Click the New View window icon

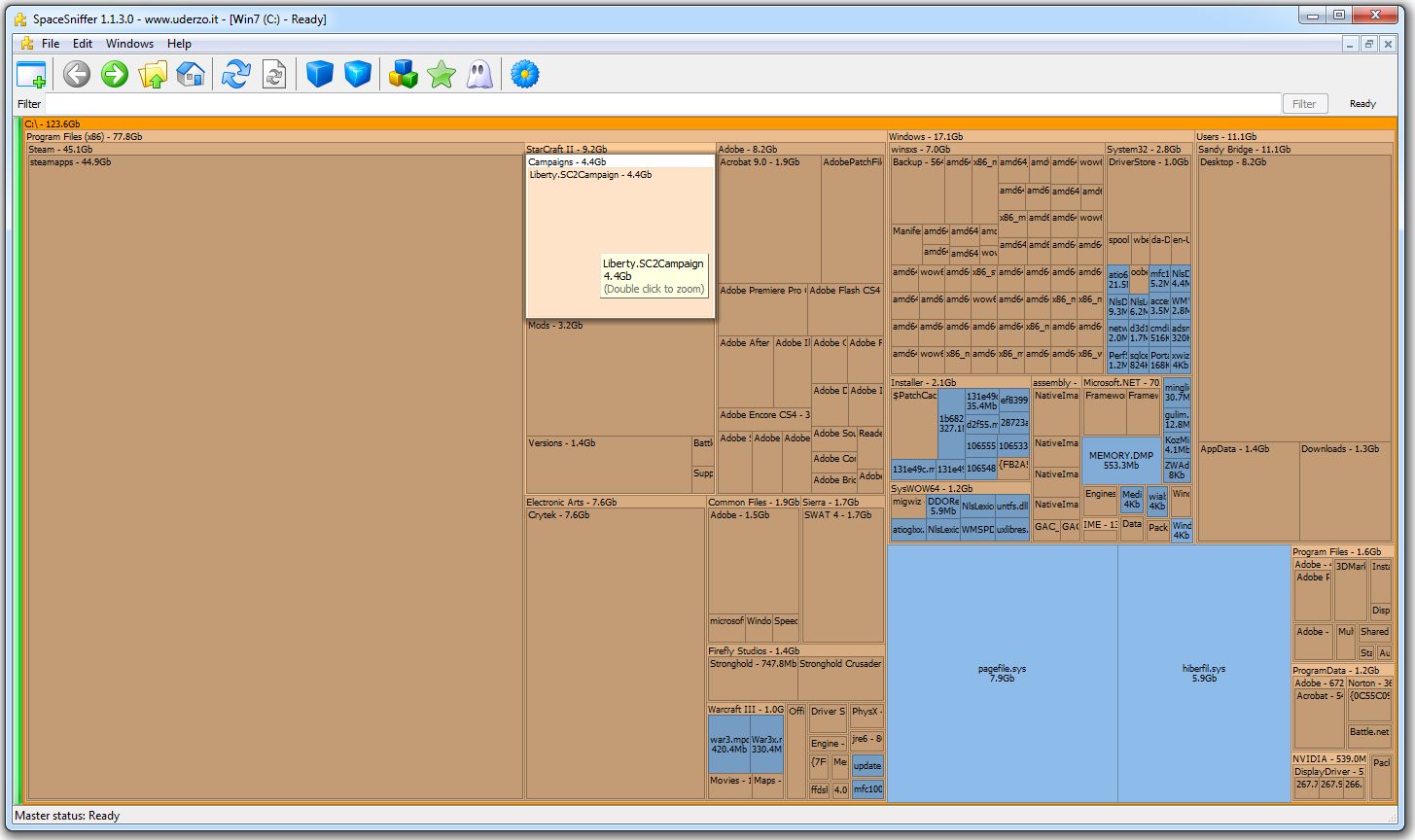pos(31,75)
